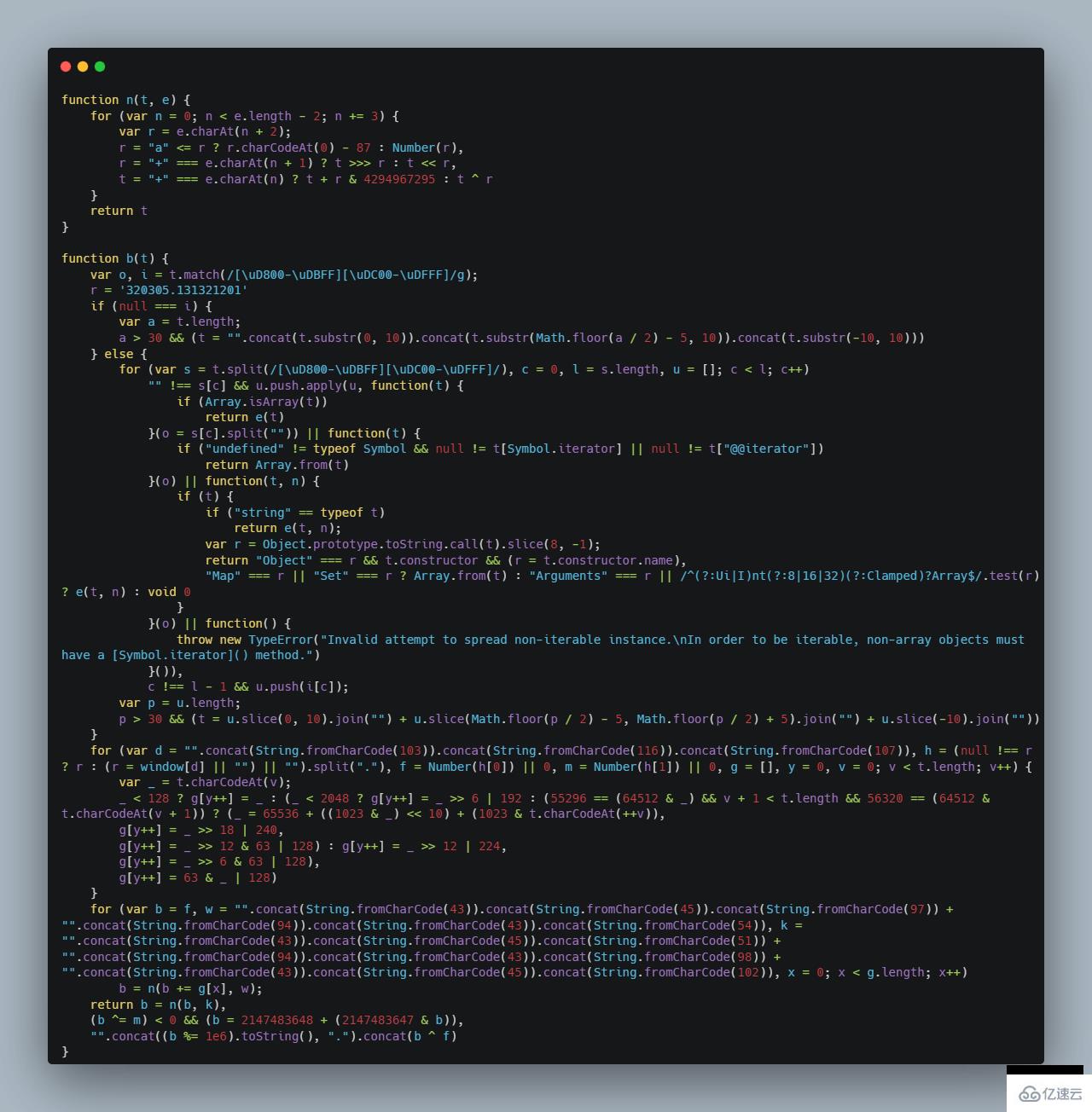Click the number 2147483648

click(277, 1020)
